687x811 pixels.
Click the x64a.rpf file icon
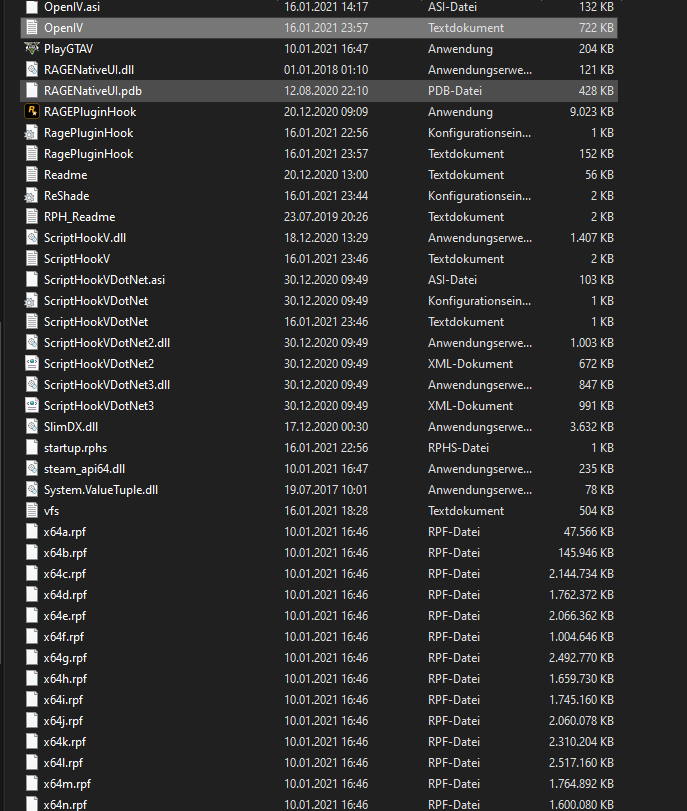(32, 532)
